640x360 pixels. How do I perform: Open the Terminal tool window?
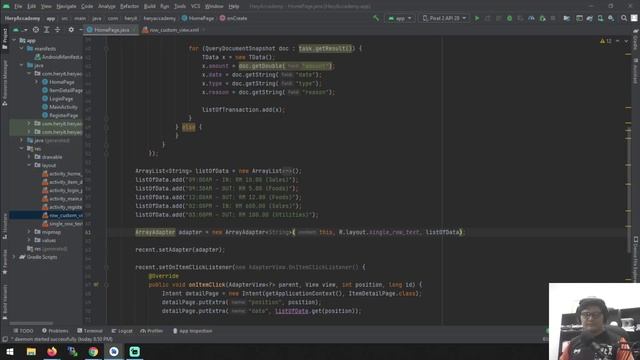pyautogui.click(x=90, y=331)
